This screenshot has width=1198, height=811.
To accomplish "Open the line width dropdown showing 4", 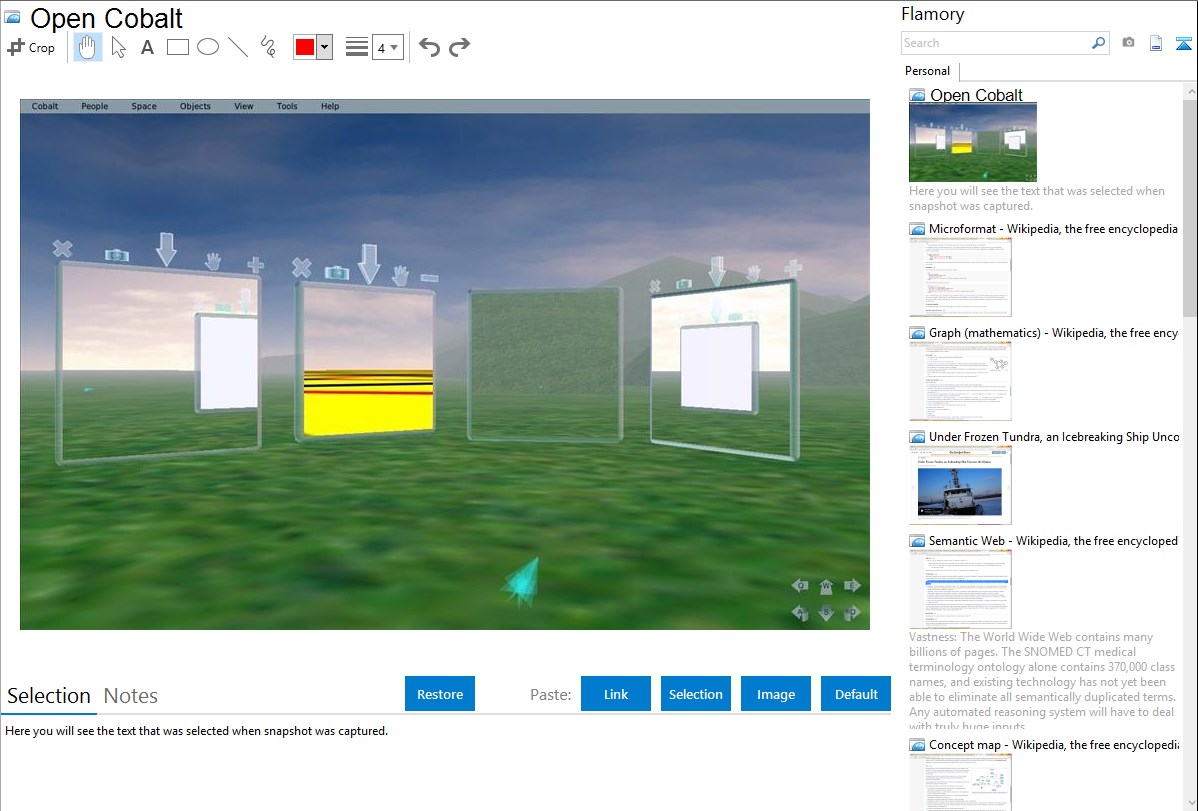I will tap(388, 47).
